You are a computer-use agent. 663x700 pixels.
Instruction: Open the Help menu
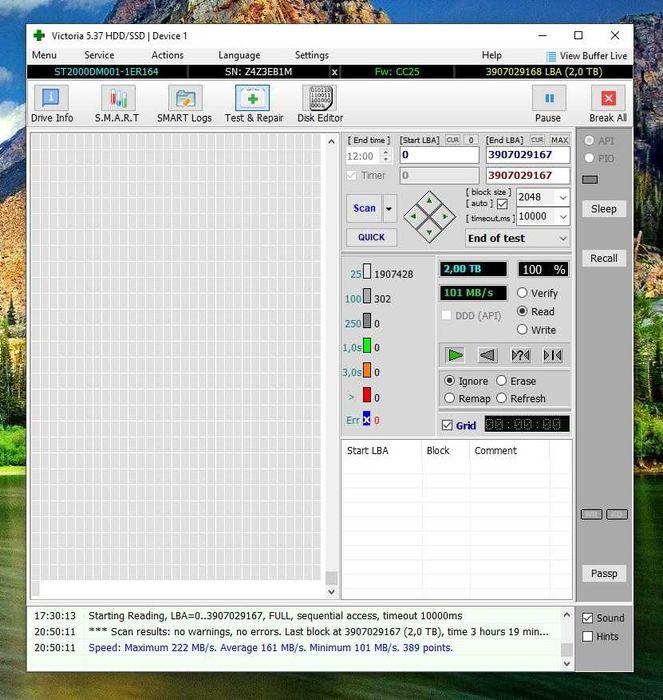[x=492, y=55]
